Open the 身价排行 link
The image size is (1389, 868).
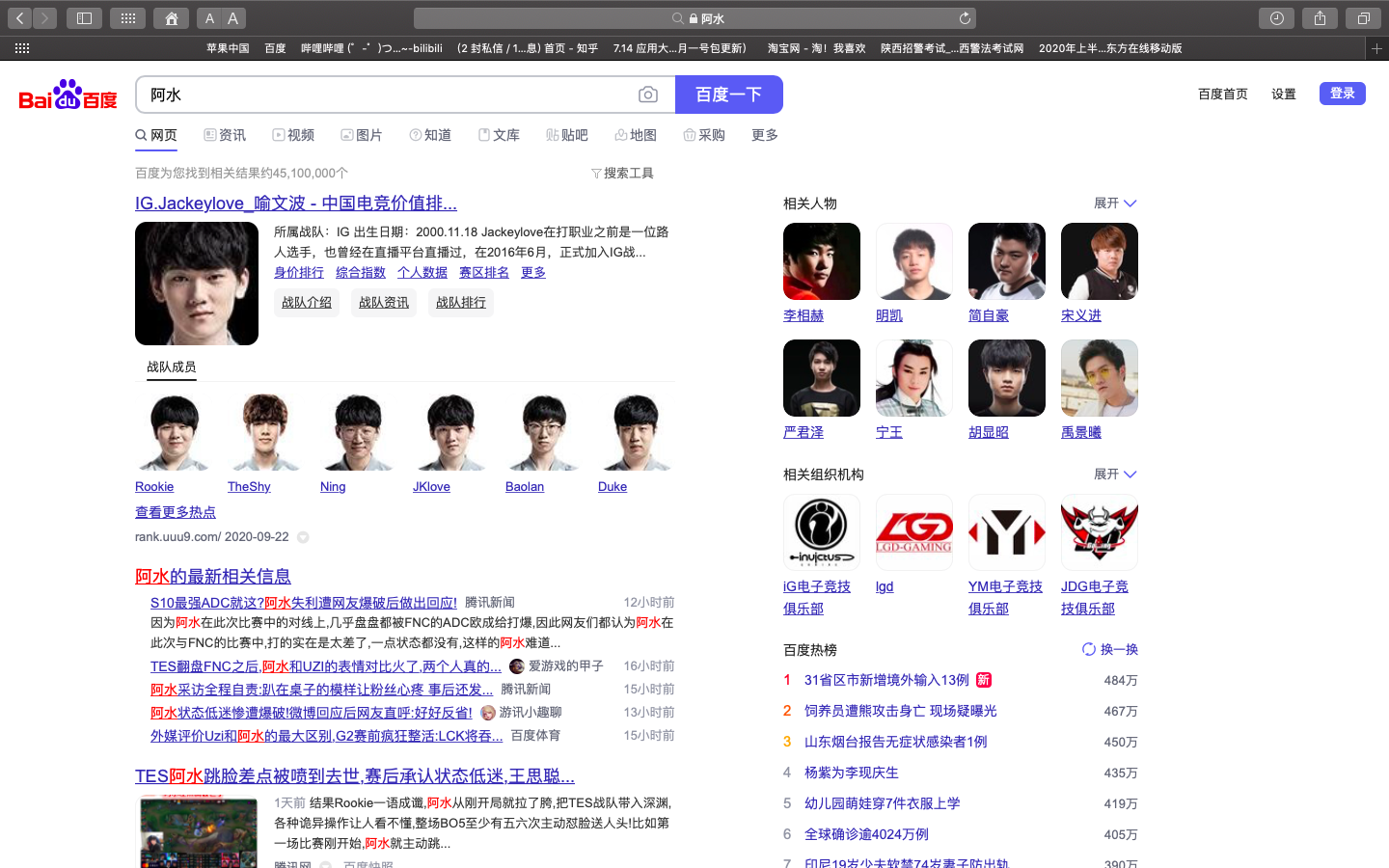click(299, 273)
